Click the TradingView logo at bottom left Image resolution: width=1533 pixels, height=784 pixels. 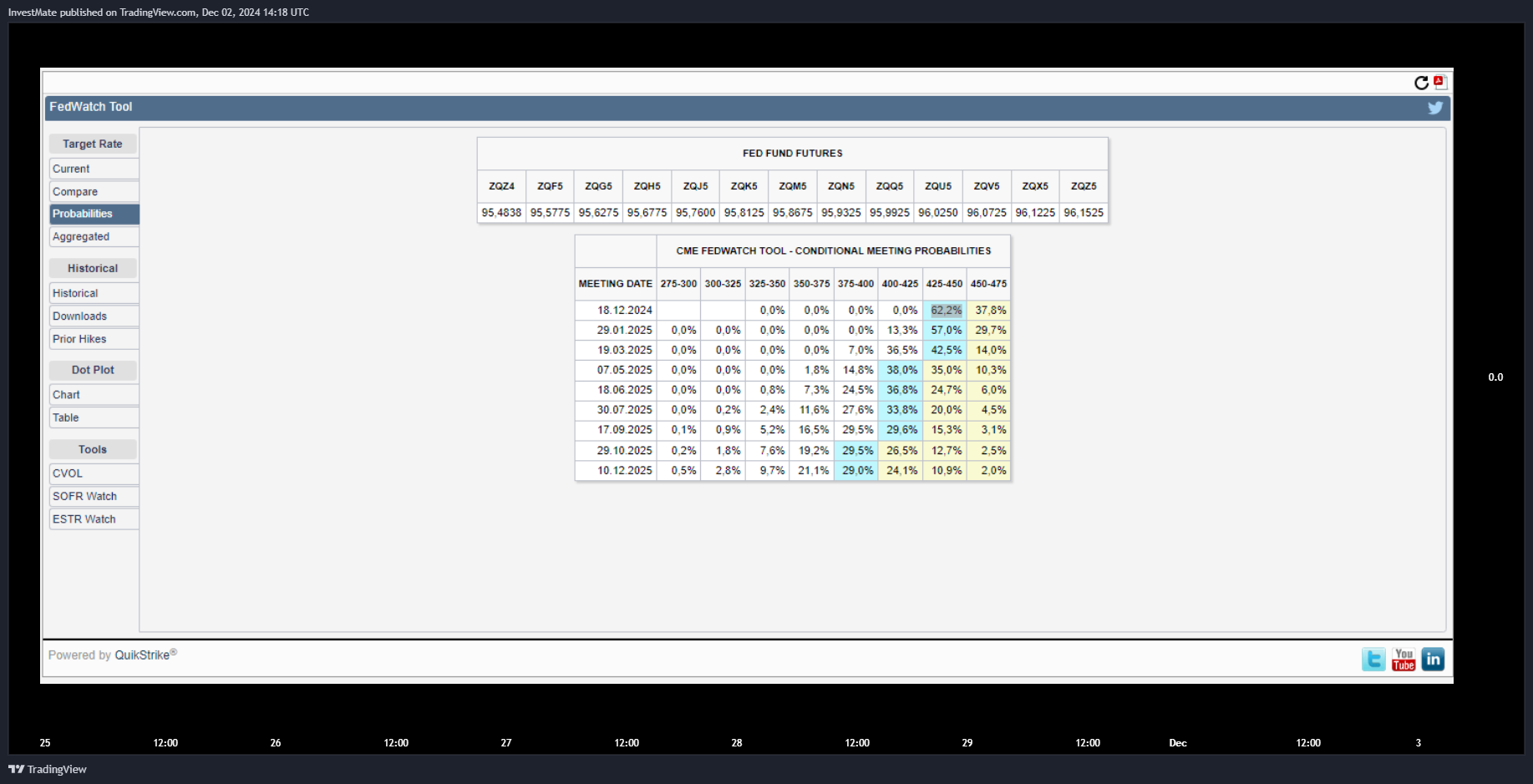coord(48,769)
